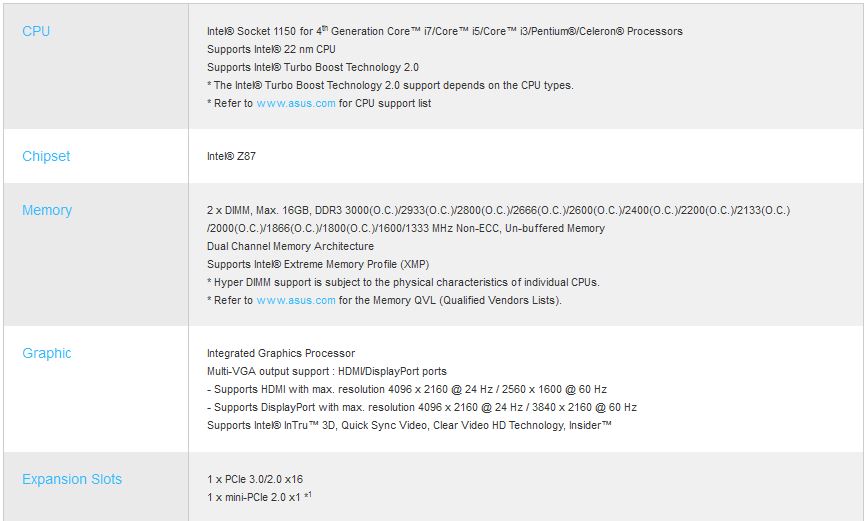This screenshot has width=865, height=521.
Task: Open the www.asus.com CPU support list link
Action: 296,103
